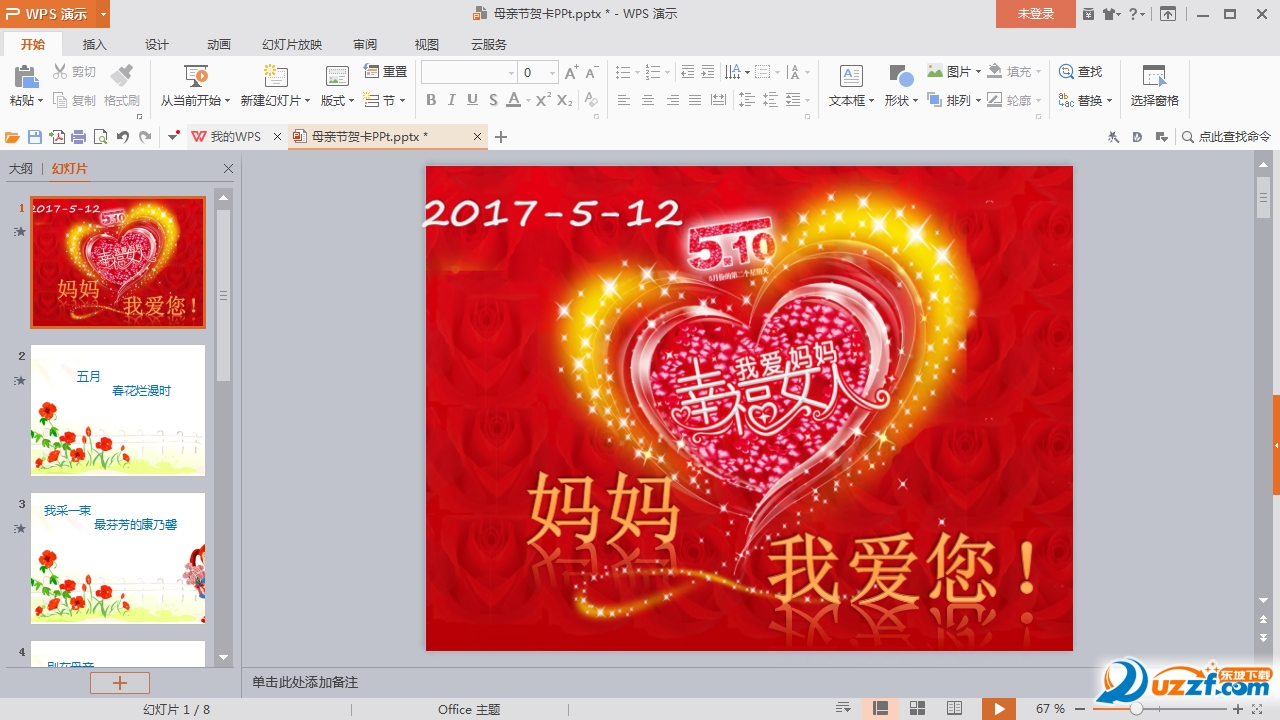Screen dimensions: 1280x720
Task: Expand the Replace (替换) dropdown
Action: [1109, 101]
